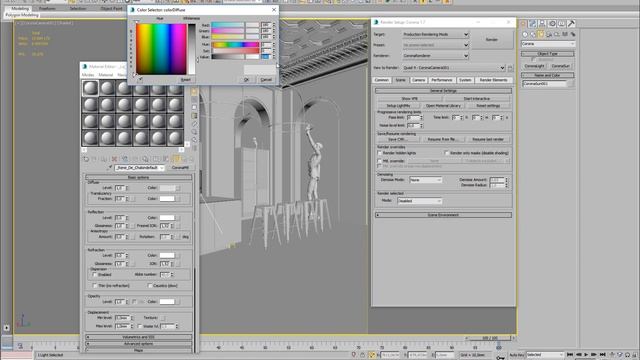Open the Motion tab in command panel

point(552,24)
